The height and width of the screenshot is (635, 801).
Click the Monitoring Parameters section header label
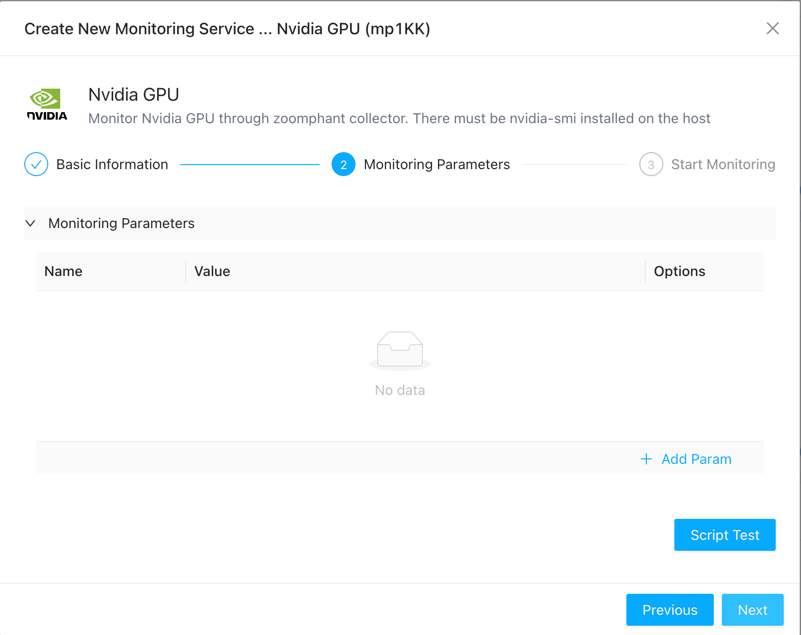pos(121,223)
